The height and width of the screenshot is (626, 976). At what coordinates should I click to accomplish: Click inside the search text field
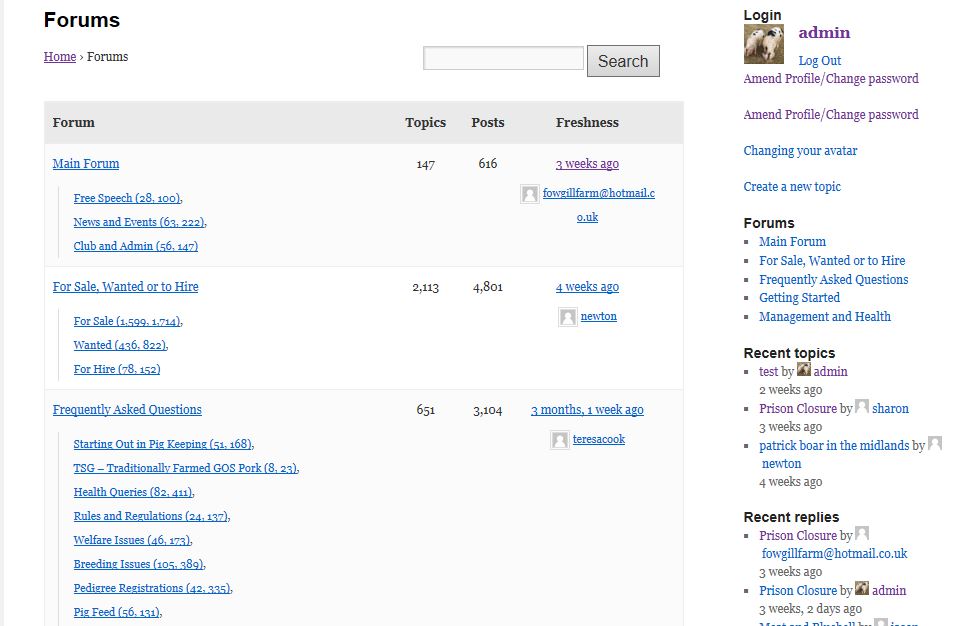[x=503, y=59]
